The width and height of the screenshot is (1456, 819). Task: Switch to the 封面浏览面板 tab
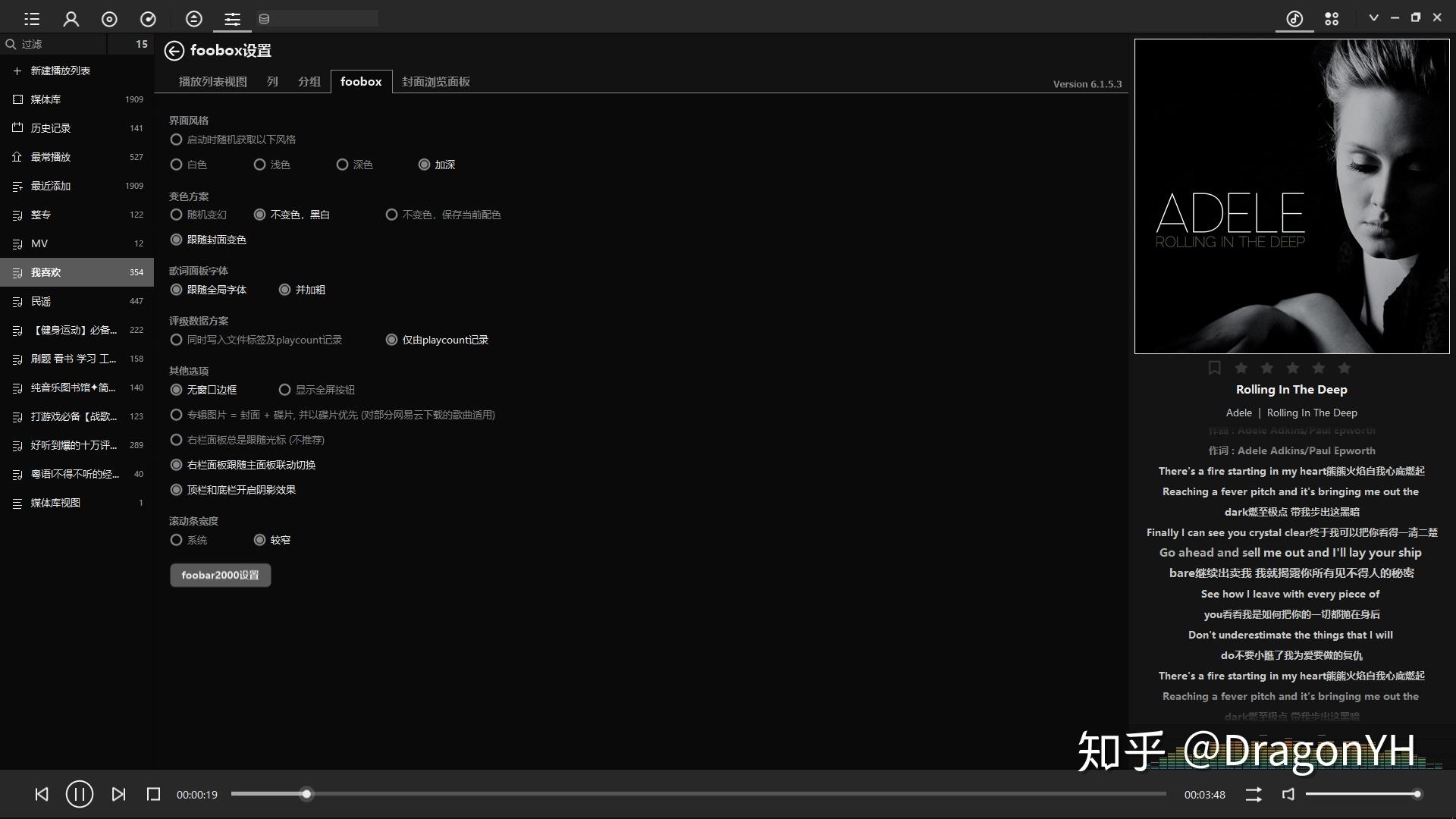pyautogui.click(x=435, y=82)
